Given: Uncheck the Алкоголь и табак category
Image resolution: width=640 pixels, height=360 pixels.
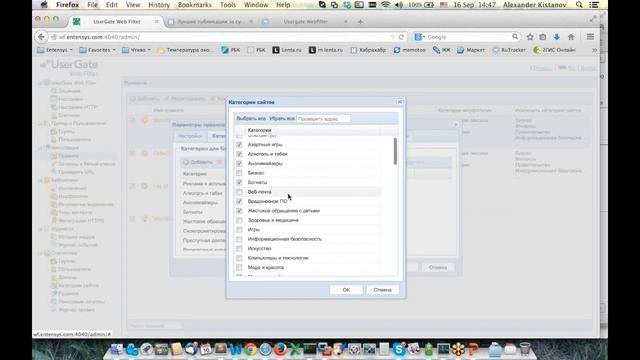Looking at the screenshot, I should click(239, 154).
